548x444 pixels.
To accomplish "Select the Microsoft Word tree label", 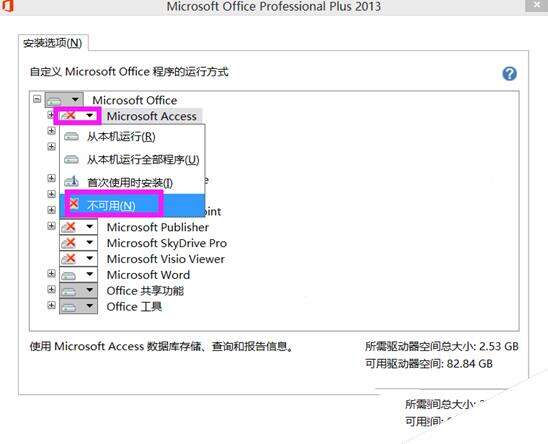I will click(148, 275).
